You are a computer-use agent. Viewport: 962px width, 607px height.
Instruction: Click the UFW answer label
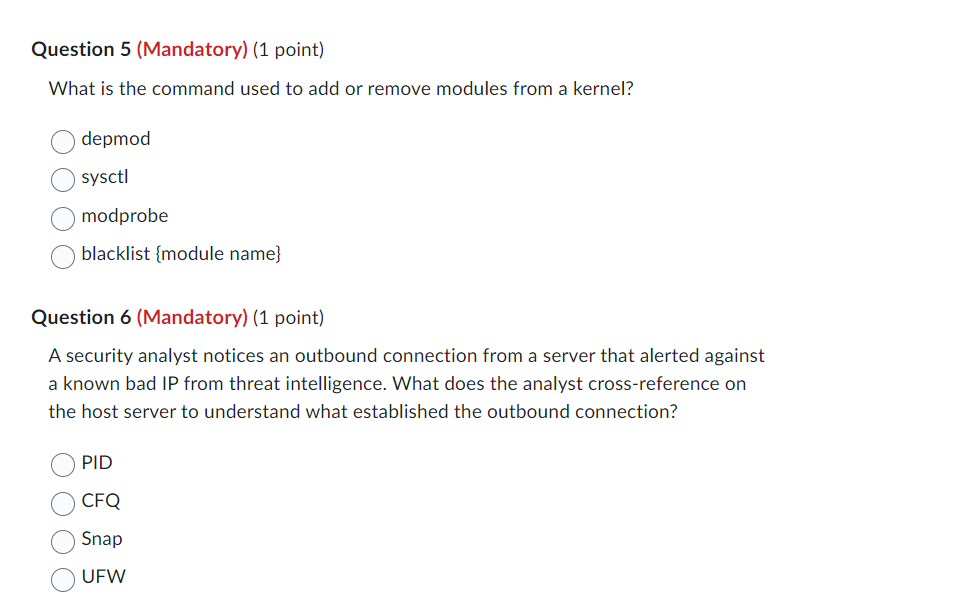tap(104, 577)
